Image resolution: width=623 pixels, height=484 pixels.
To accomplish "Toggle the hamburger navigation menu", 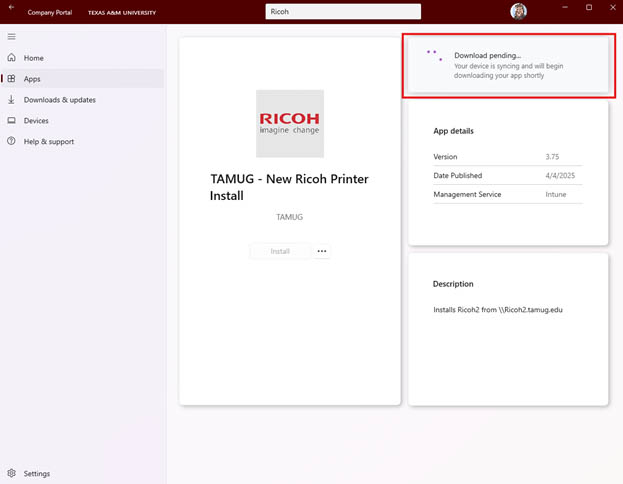I will (12, 37).
